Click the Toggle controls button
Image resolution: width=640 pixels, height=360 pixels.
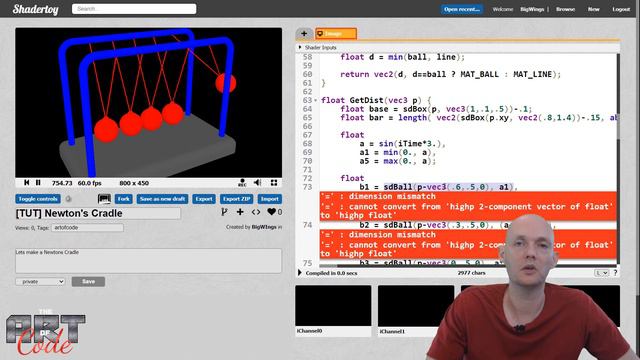click(x=38, y=199)
